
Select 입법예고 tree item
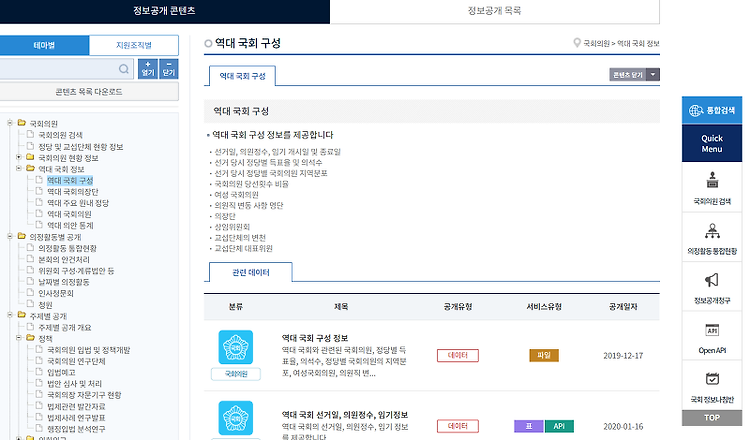(x=61, y=373)
